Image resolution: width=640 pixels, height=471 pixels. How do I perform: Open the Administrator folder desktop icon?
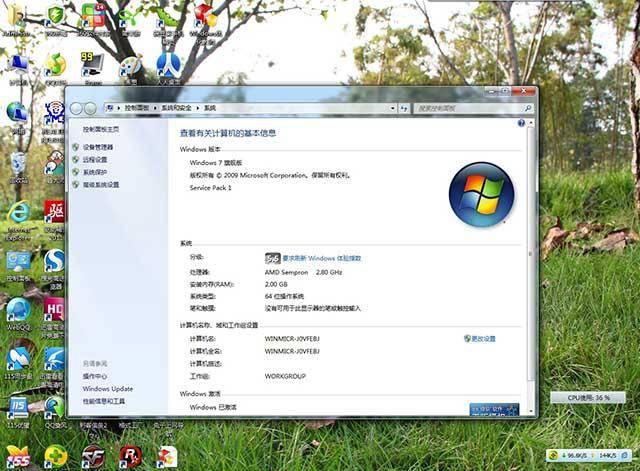[16, 17]
